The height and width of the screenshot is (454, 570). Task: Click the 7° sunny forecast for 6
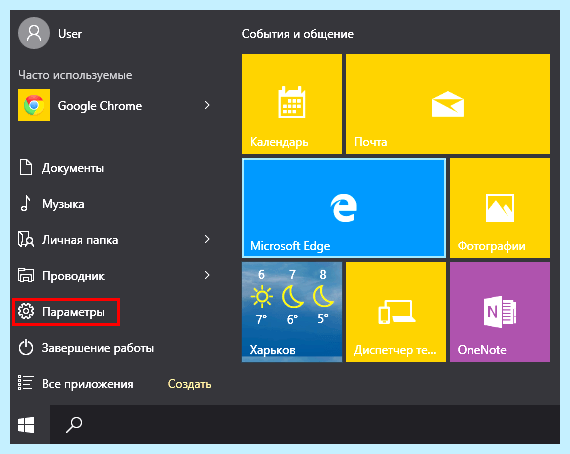pyautogui.click(x=261, y=296)
